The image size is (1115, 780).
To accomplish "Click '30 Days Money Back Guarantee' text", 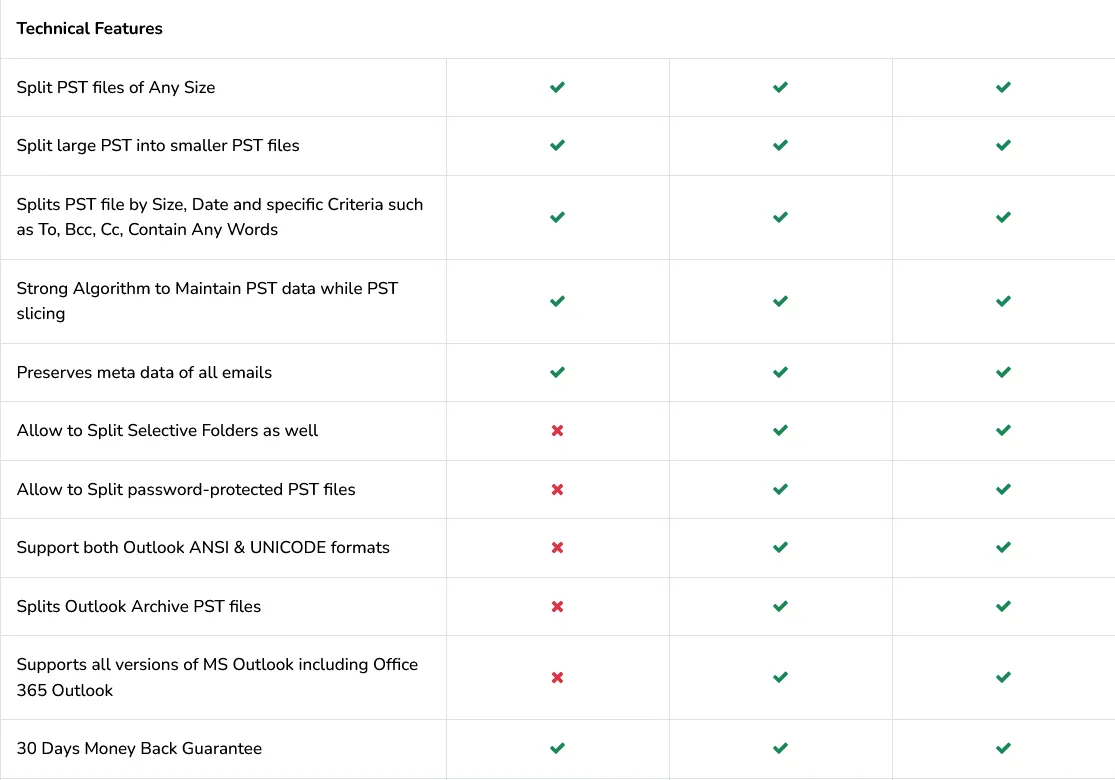I will point(139,749).
